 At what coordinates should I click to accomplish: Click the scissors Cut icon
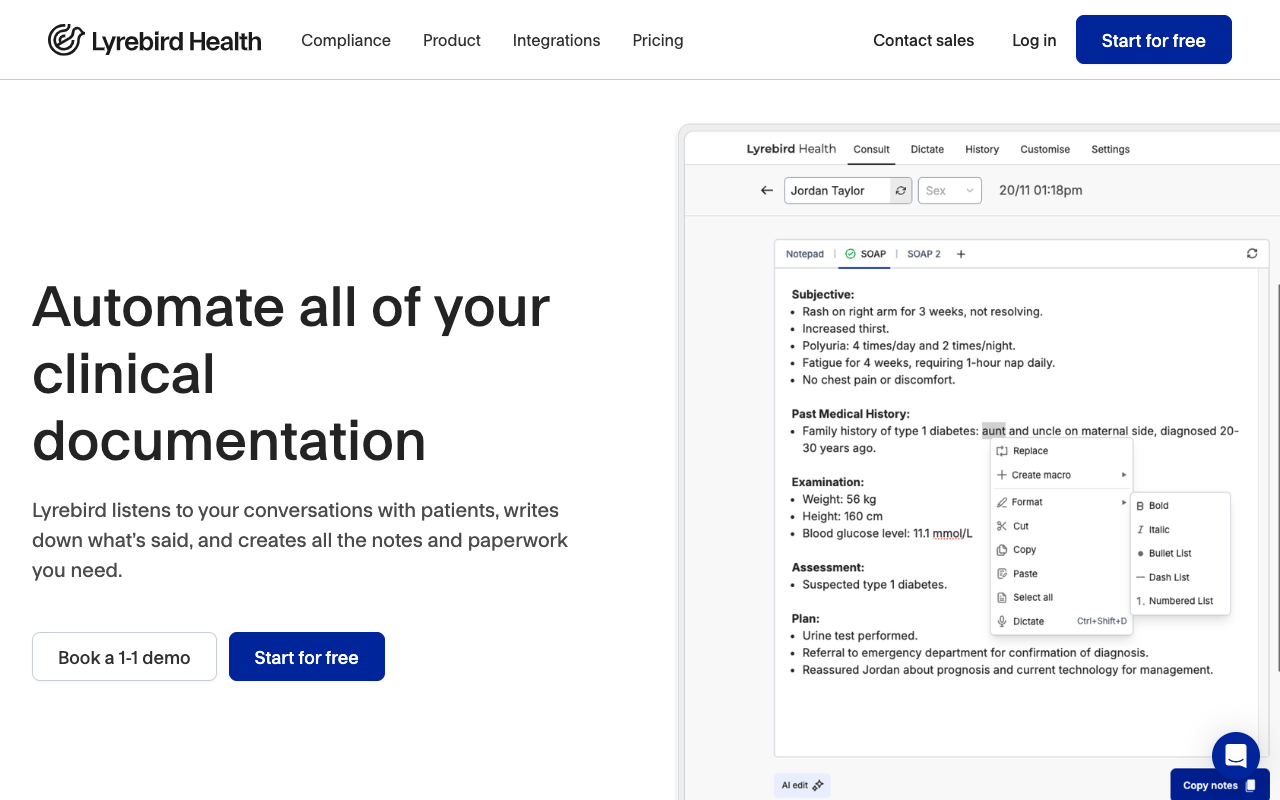[1002, 526]
